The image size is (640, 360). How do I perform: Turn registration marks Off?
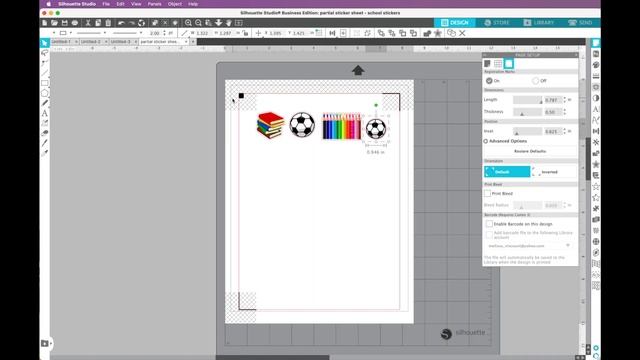536,81
